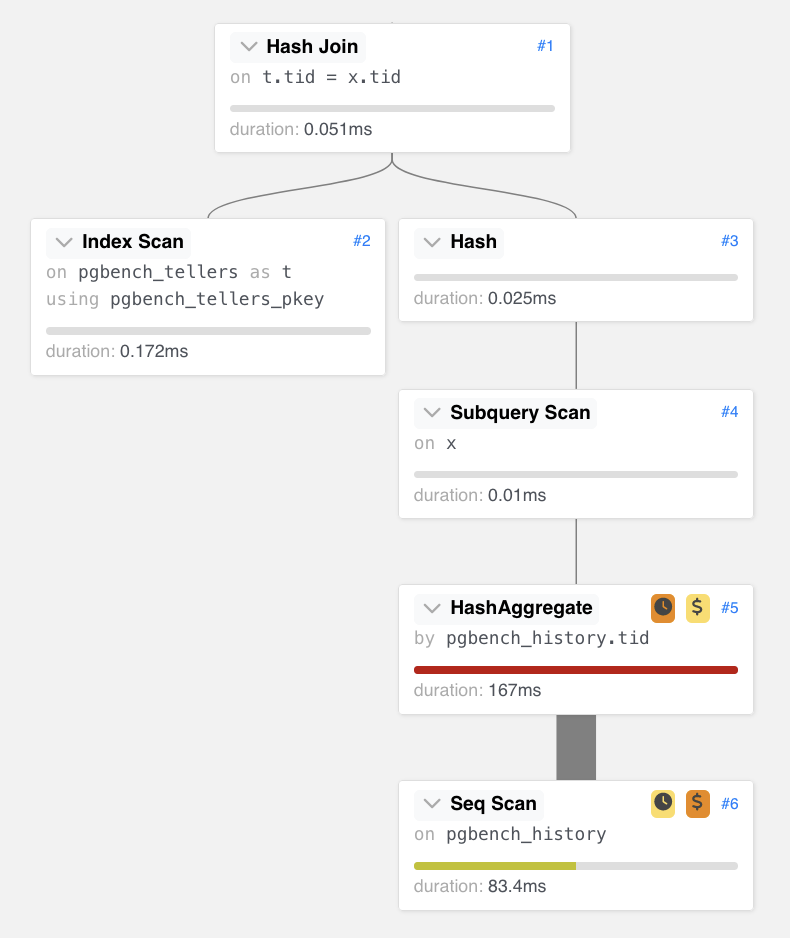Click the dollar cost icon on Seq Scan

tap(698, 803)
